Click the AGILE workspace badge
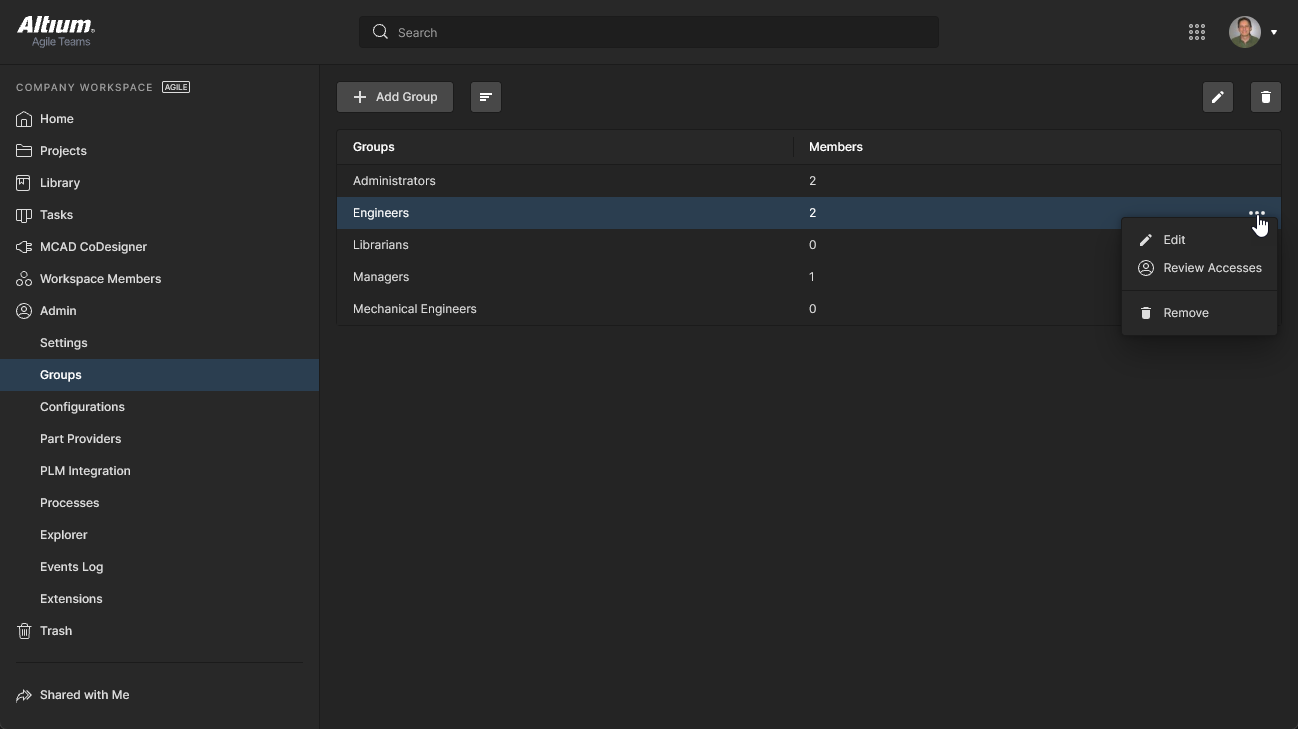This screenshot has width=1298, height=729. pos(176,87)
